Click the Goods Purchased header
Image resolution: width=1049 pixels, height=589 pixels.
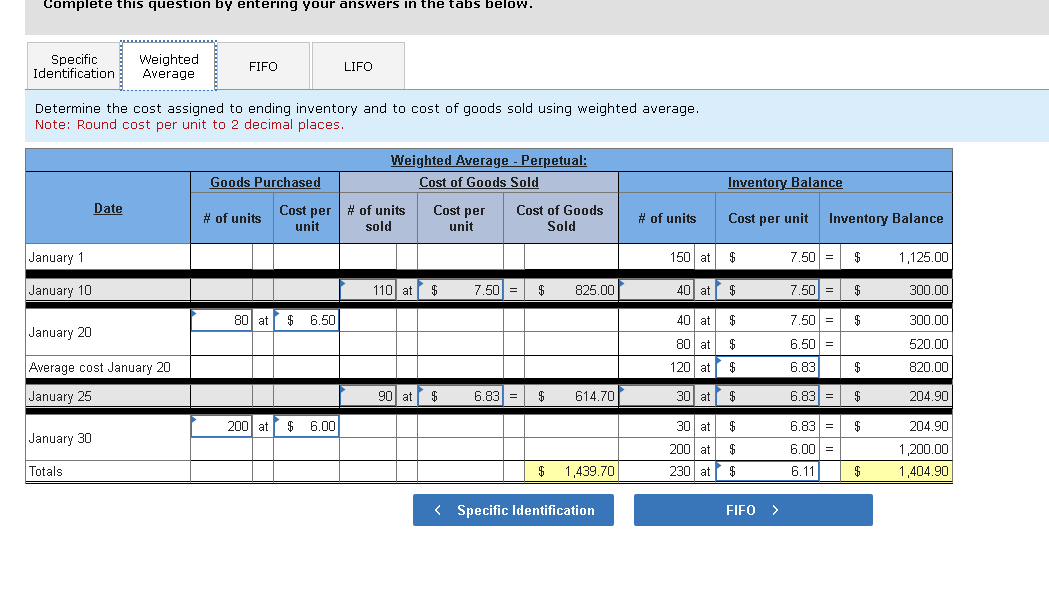click(x=265, y=182)
